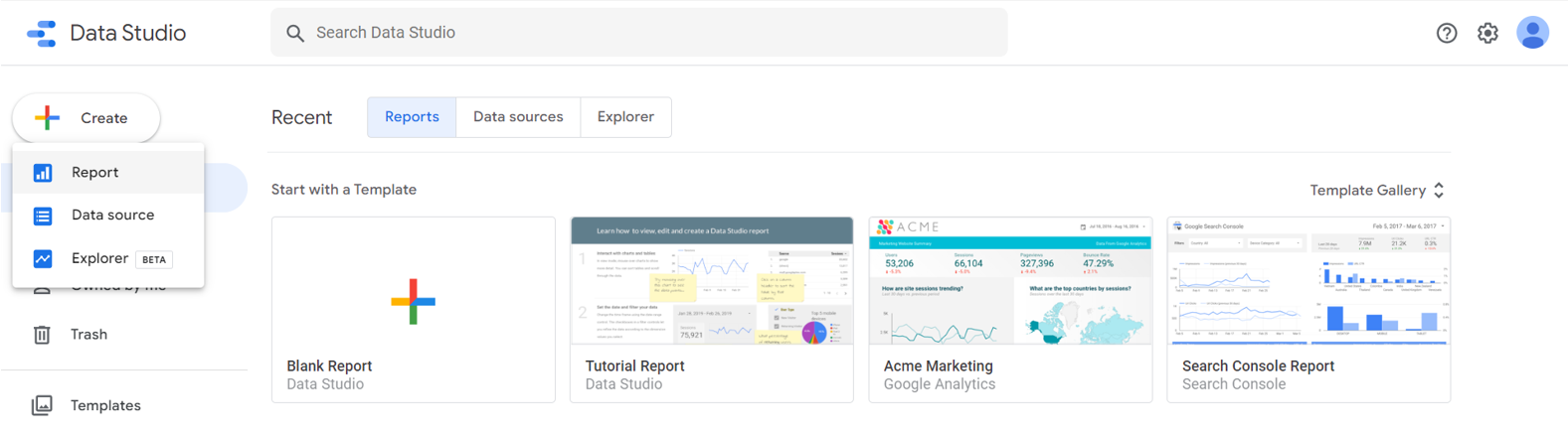Switch to the Data sources tab

(x=517, y=117)
